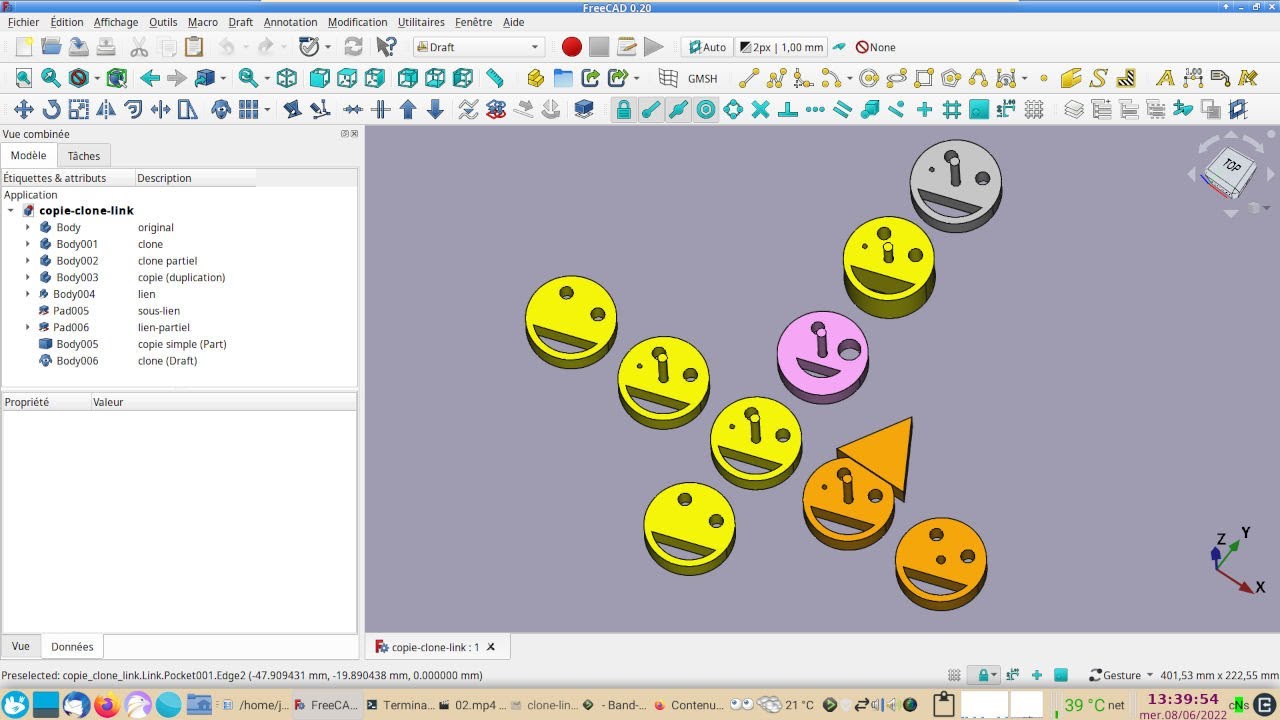Click the None autogroup button
Image resolution: width=1280 pixels, height=720 pixels.
(x=876, y=47)
